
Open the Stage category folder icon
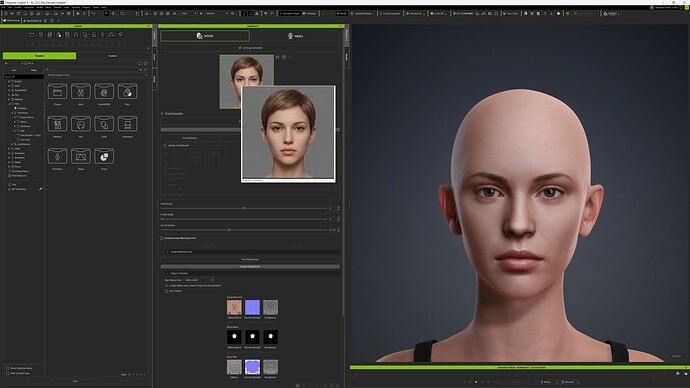coord(81,156)
